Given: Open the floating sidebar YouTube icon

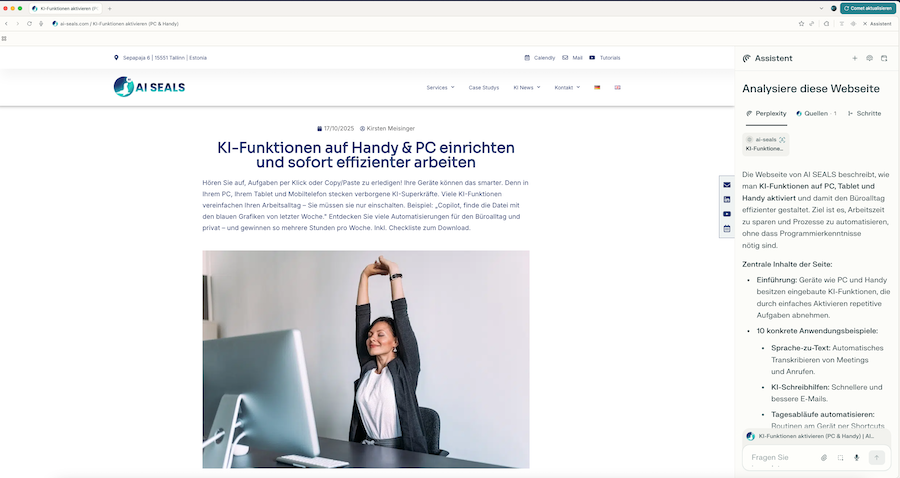Looking at the screenshot, I should [727, 214].
